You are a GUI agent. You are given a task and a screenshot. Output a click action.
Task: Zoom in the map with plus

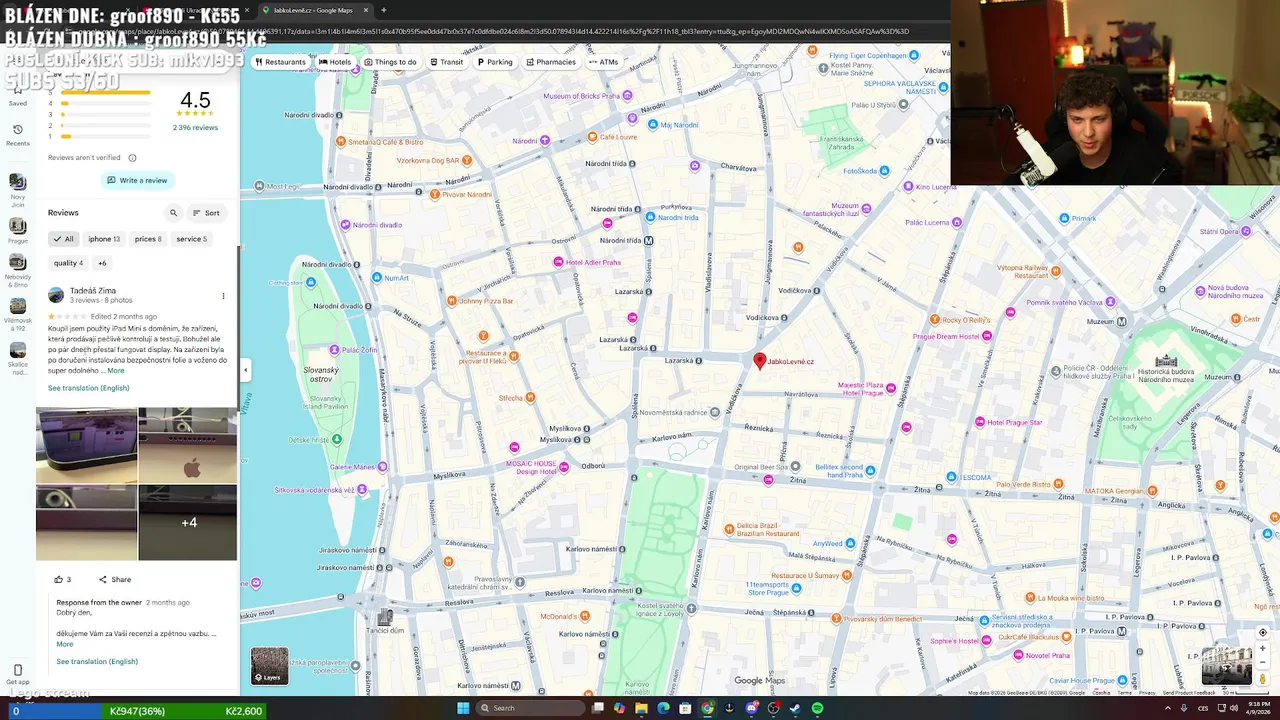(1263, 648)
